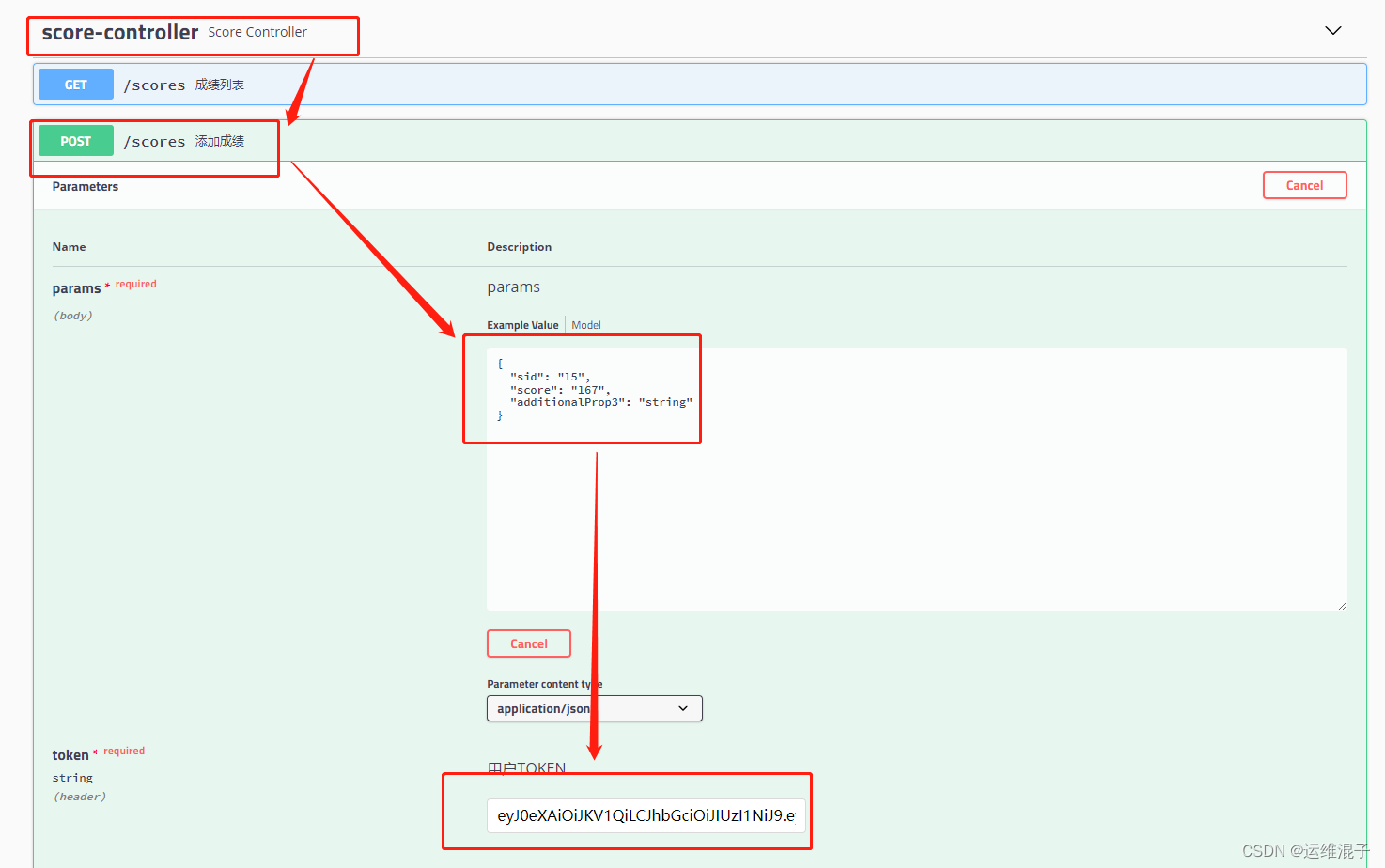Click the "(body)" parameter location text
The image size is (1385, 868).
point(72,316)
